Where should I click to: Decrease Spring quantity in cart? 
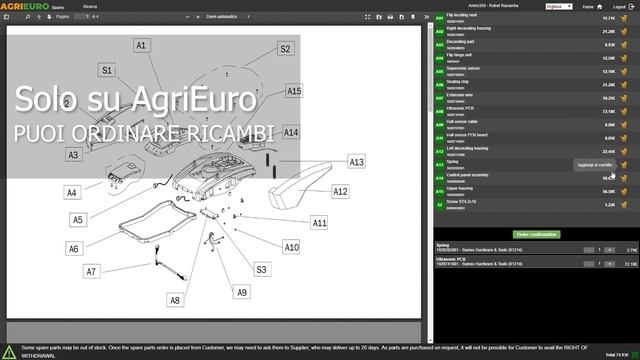point(589,250)
